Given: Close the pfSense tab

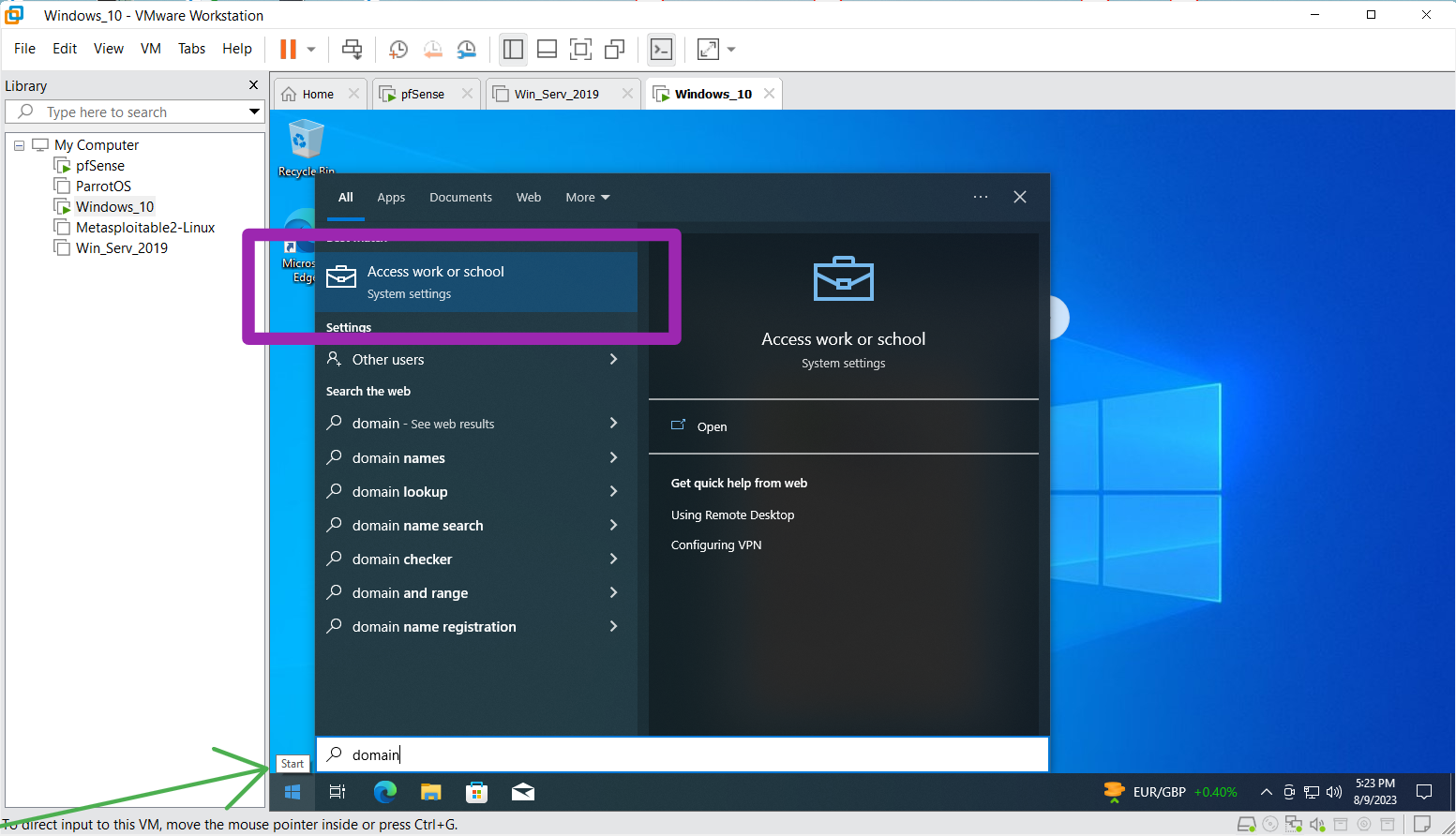Looking at the screenshot, I should tap(467, 94).
